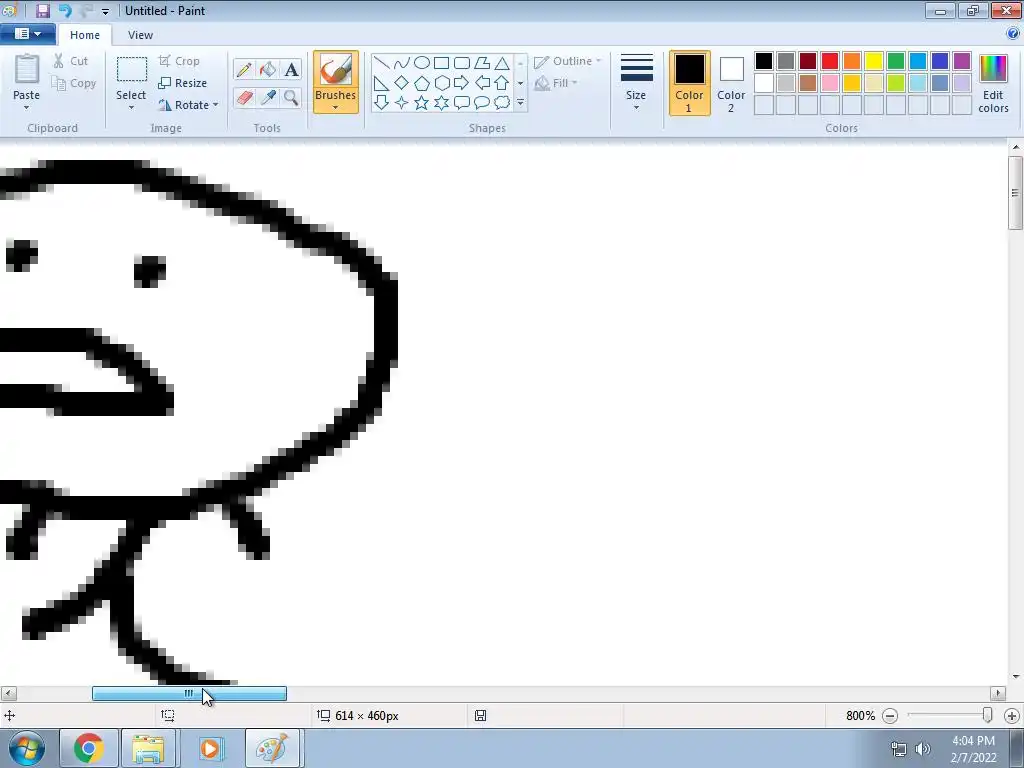Screen dimensions: 1024x768
Task: Choose the Up arrow shape
Action: [502, 83]
